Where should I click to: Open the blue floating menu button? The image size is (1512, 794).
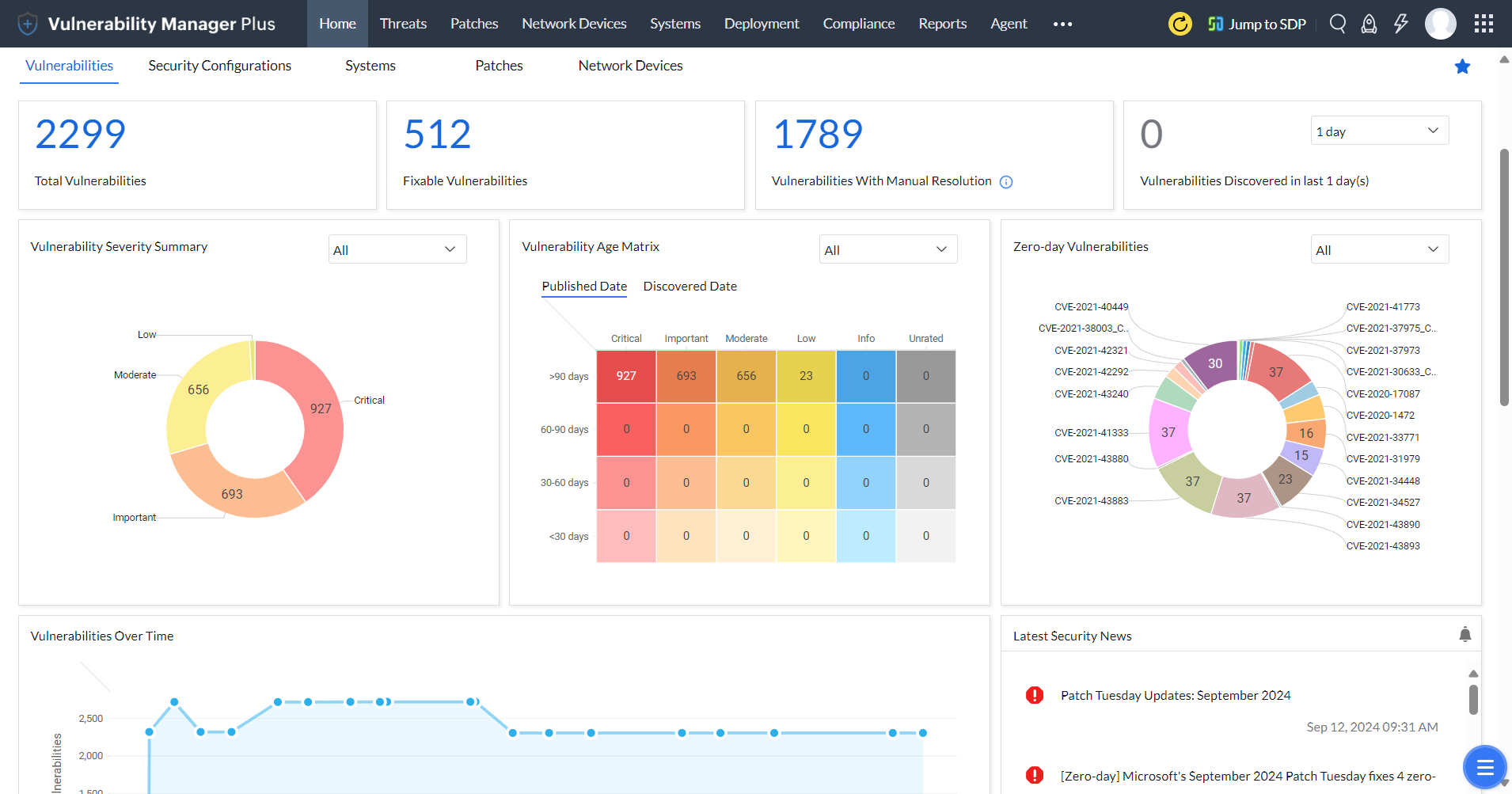pyautogui.click(x=1484, y=766)
